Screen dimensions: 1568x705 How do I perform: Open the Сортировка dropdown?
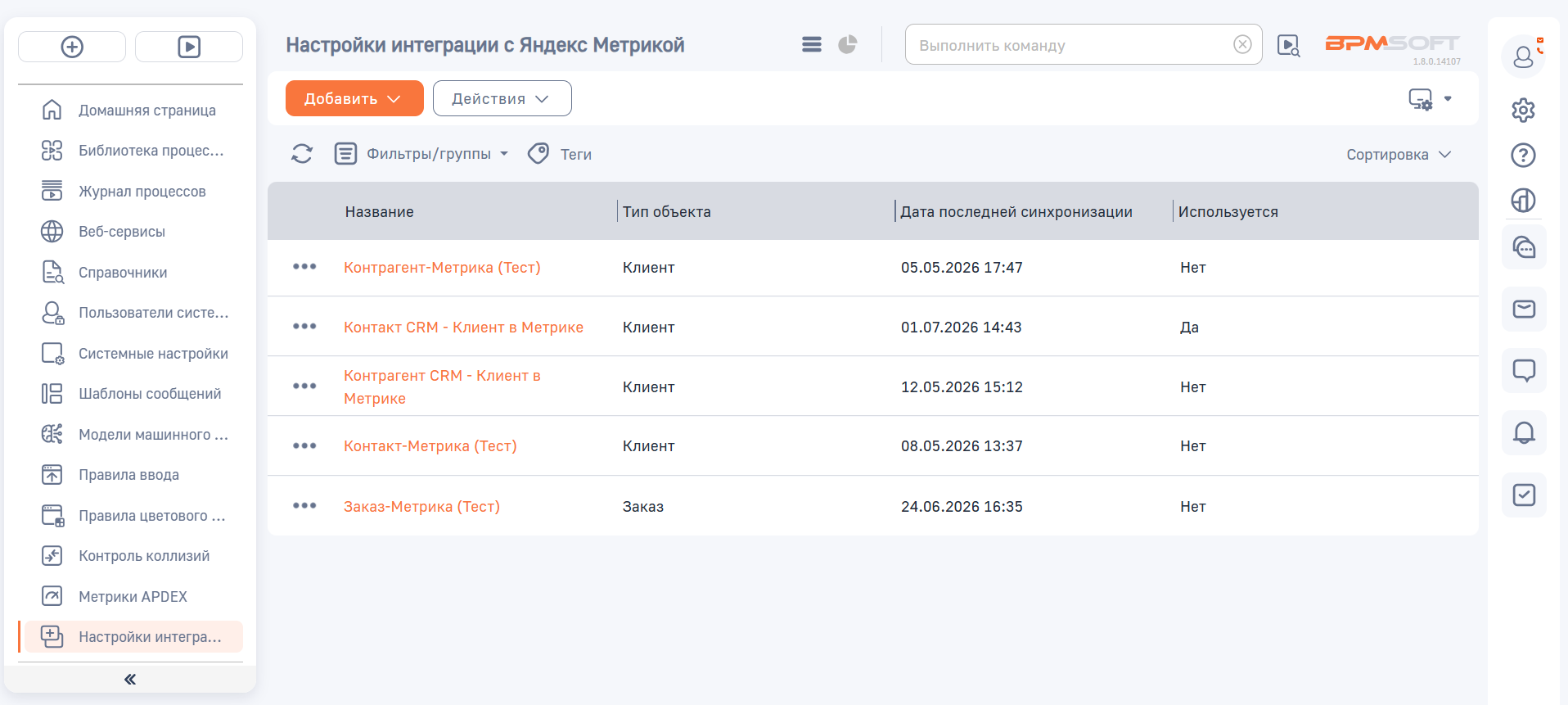[x=1399, y=155]
